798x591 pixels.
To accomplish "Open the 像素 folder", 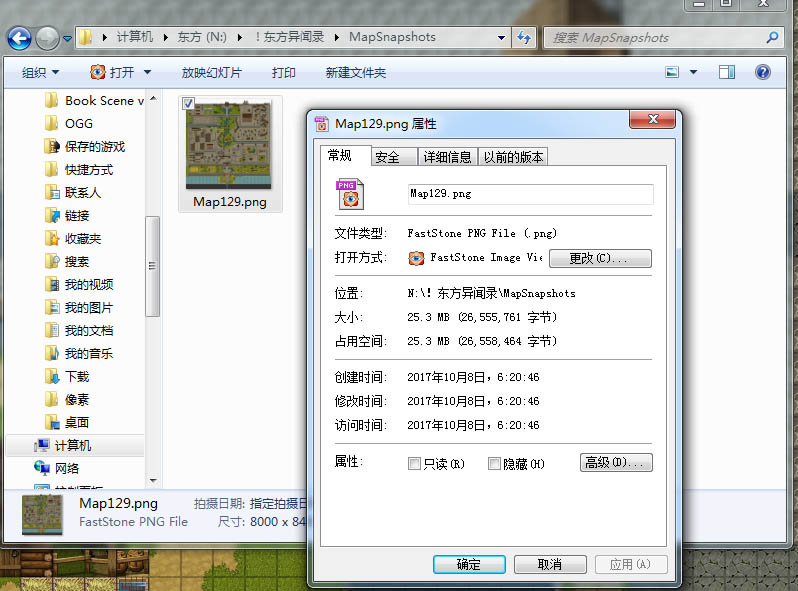I will click(x=67, y=399).
